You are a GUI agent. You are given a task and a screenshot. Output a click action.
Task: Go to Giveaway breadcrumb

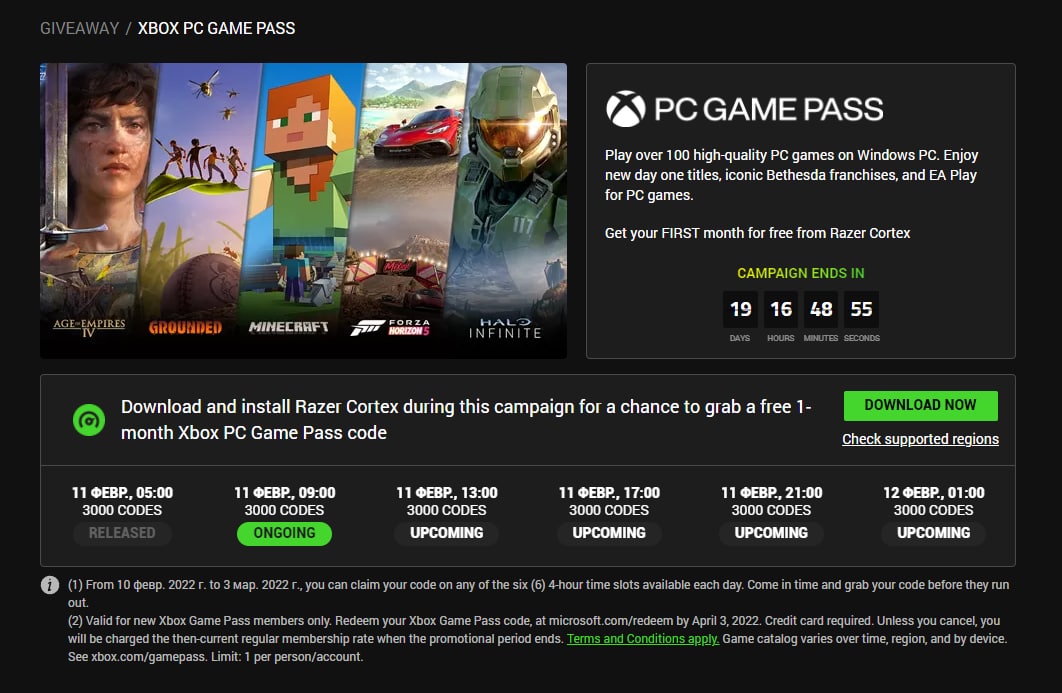pyautogui.click(x=79, y=28)
